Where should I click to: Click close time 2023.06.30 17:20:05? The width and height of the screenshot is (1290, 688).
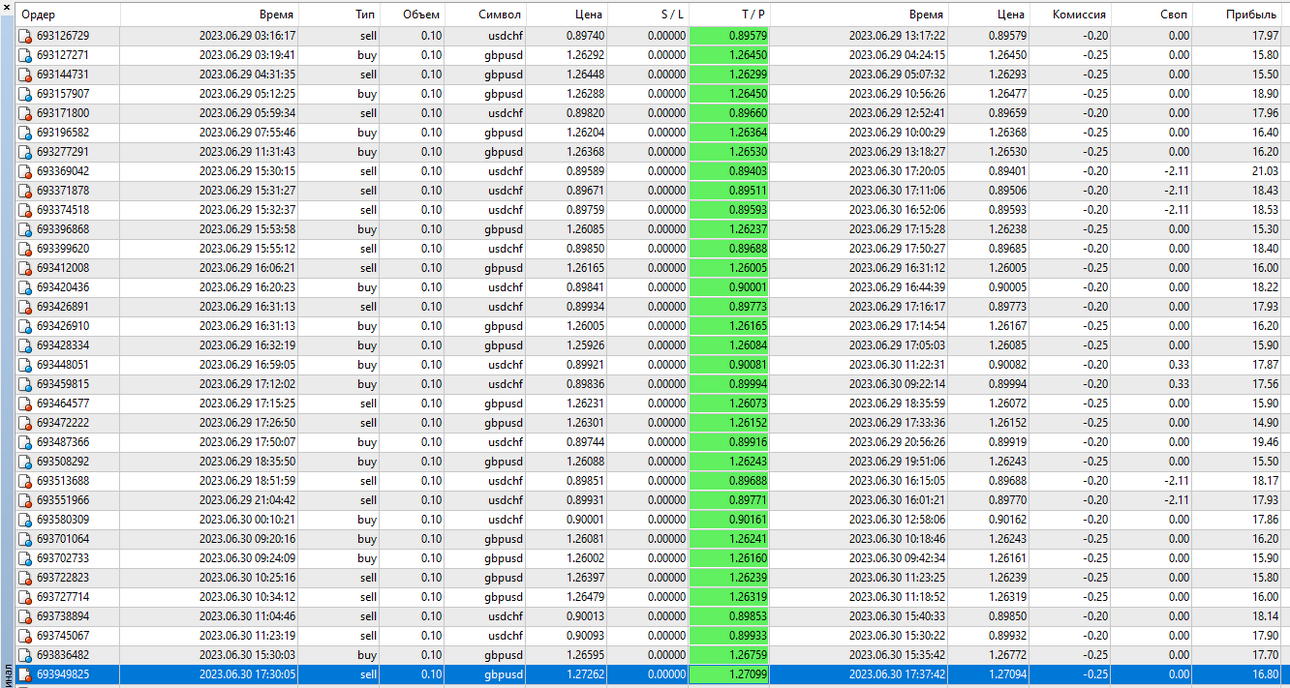[x=897, y=171]
